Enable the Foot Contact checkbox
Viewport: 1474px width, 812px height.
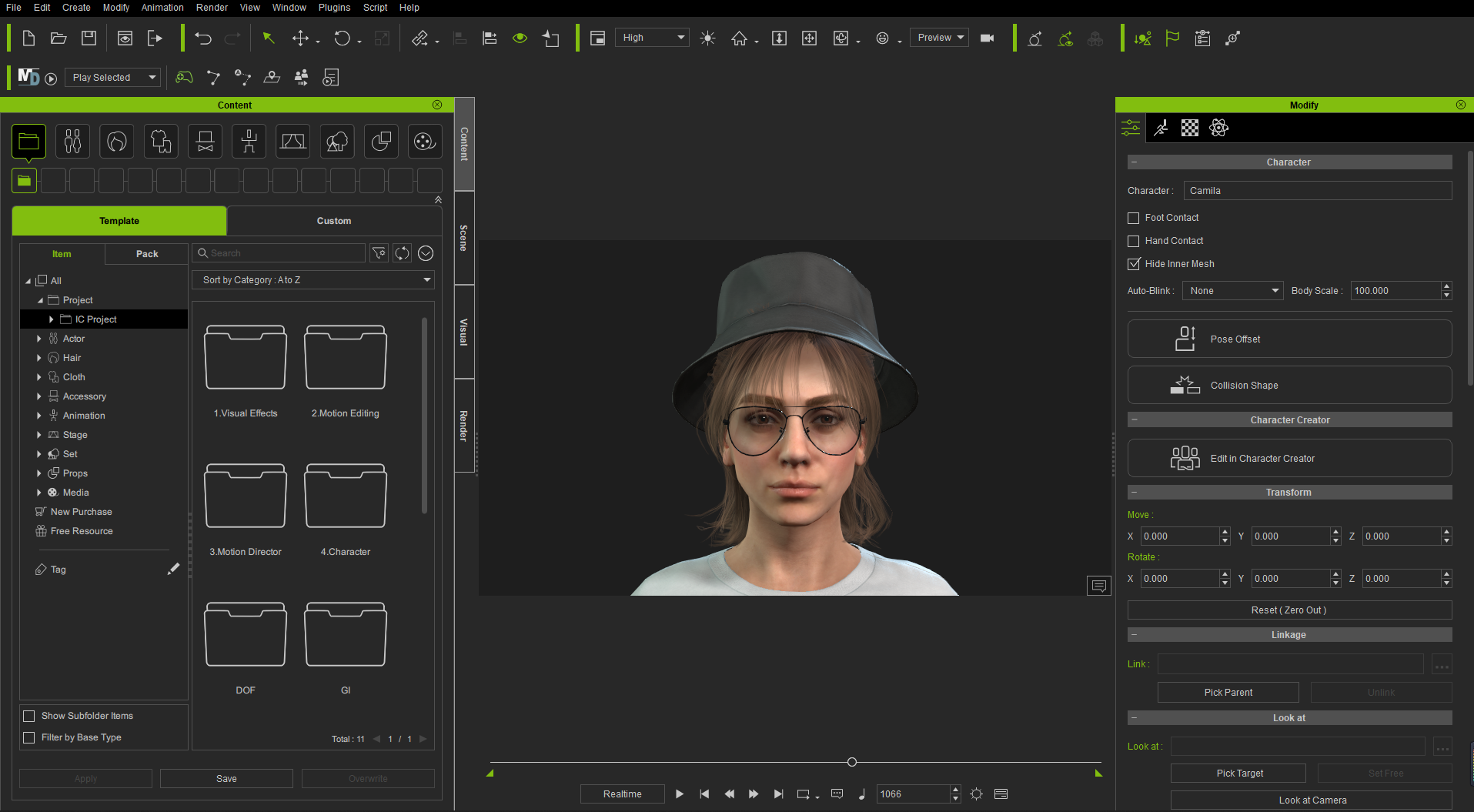(x=1133, y=218)
